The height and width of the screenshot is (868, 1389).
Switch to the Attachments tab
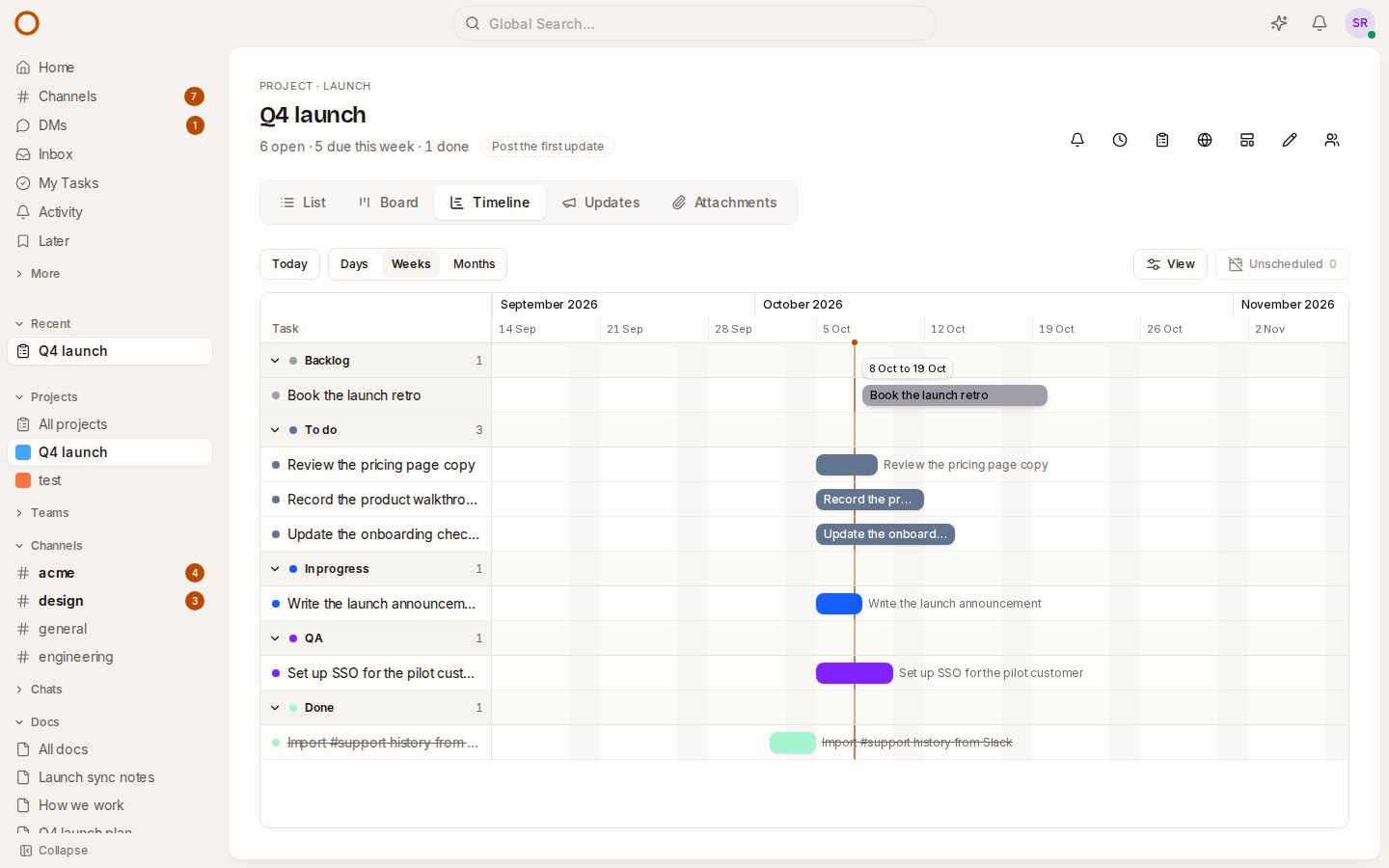click(724, 203)
